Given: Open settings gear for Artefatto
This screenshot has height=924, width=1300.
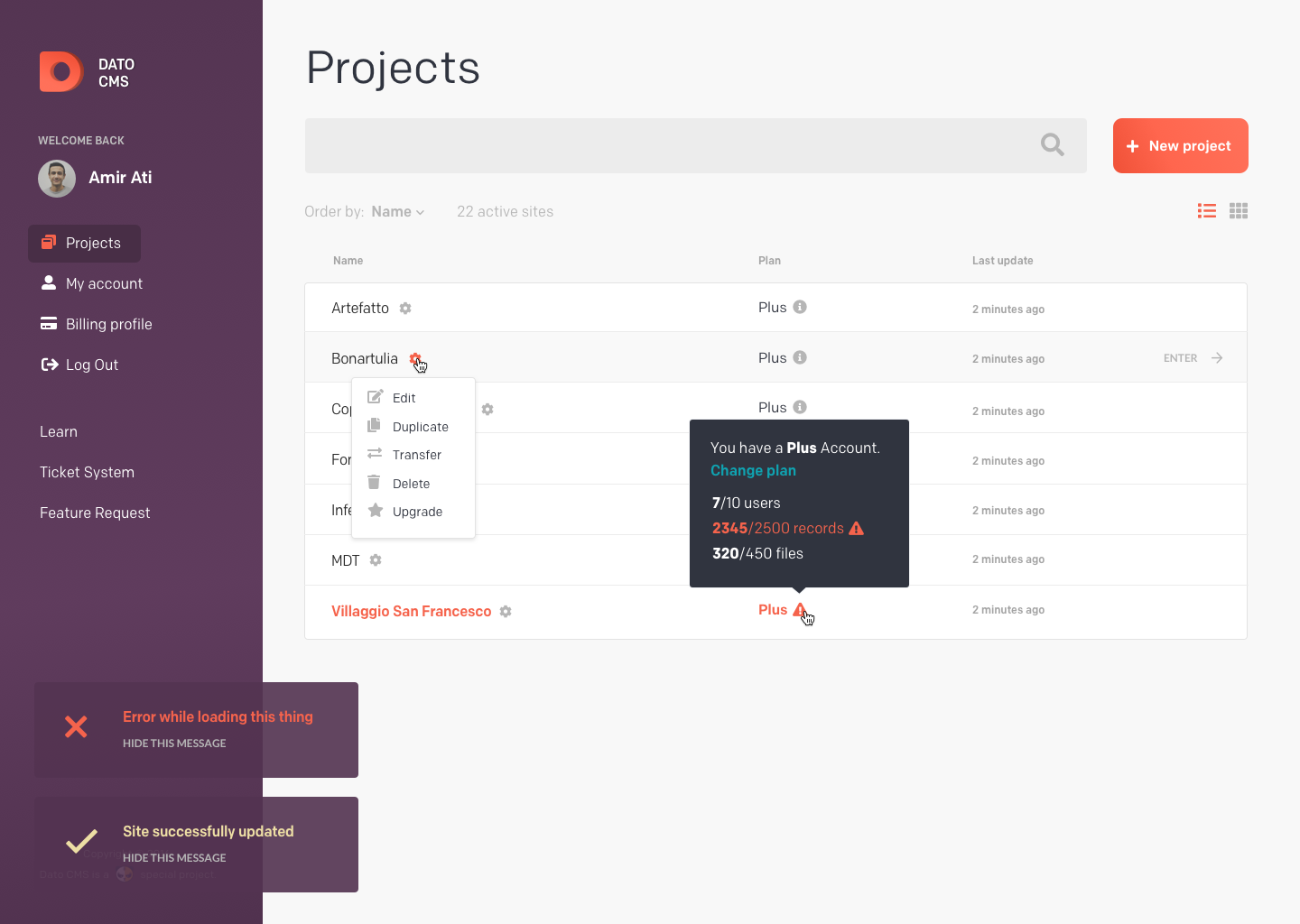Looking at the screenshot, I should pyautogui.click(x=405, y=309).
